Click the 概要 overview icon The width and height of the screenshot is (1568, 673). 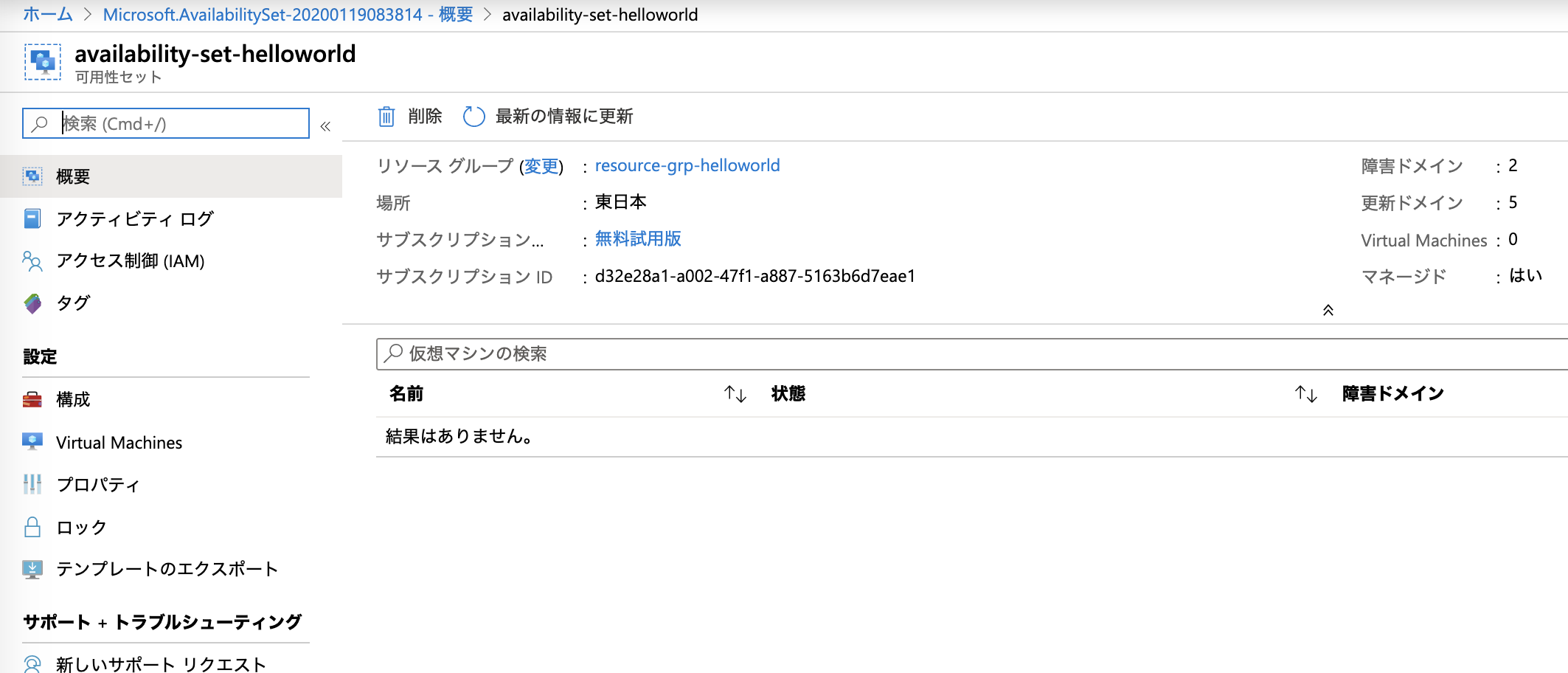pyautogui.click(x=32, y=176)
